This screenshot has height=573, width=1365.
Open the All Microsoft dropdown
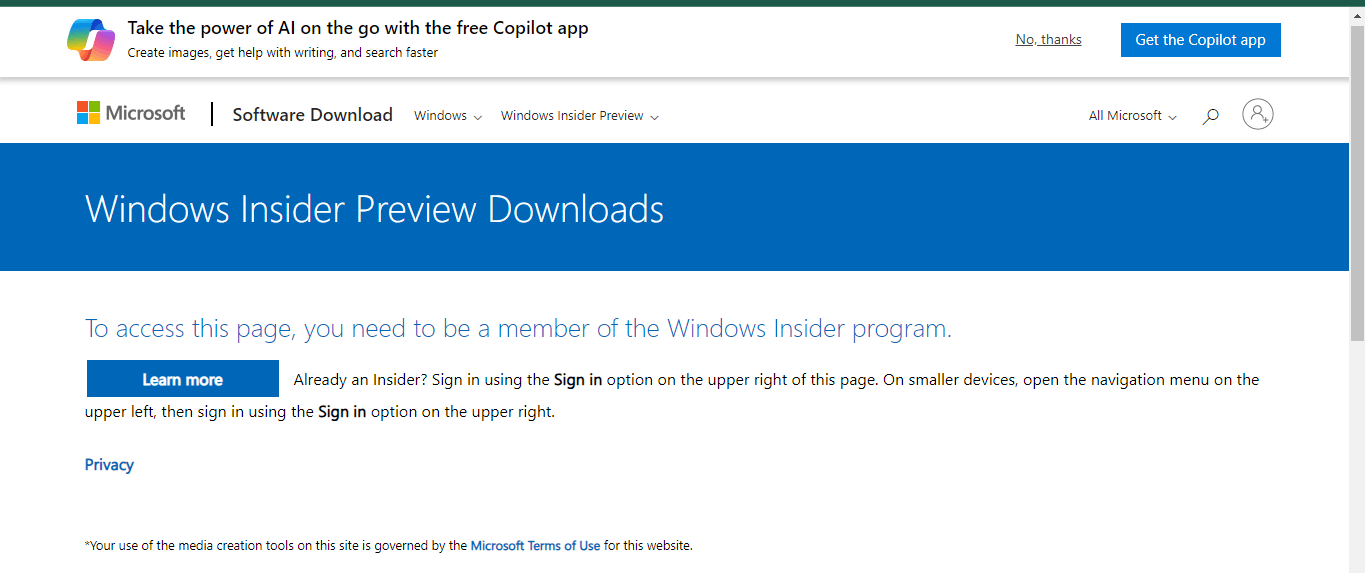click(1133, 116)
